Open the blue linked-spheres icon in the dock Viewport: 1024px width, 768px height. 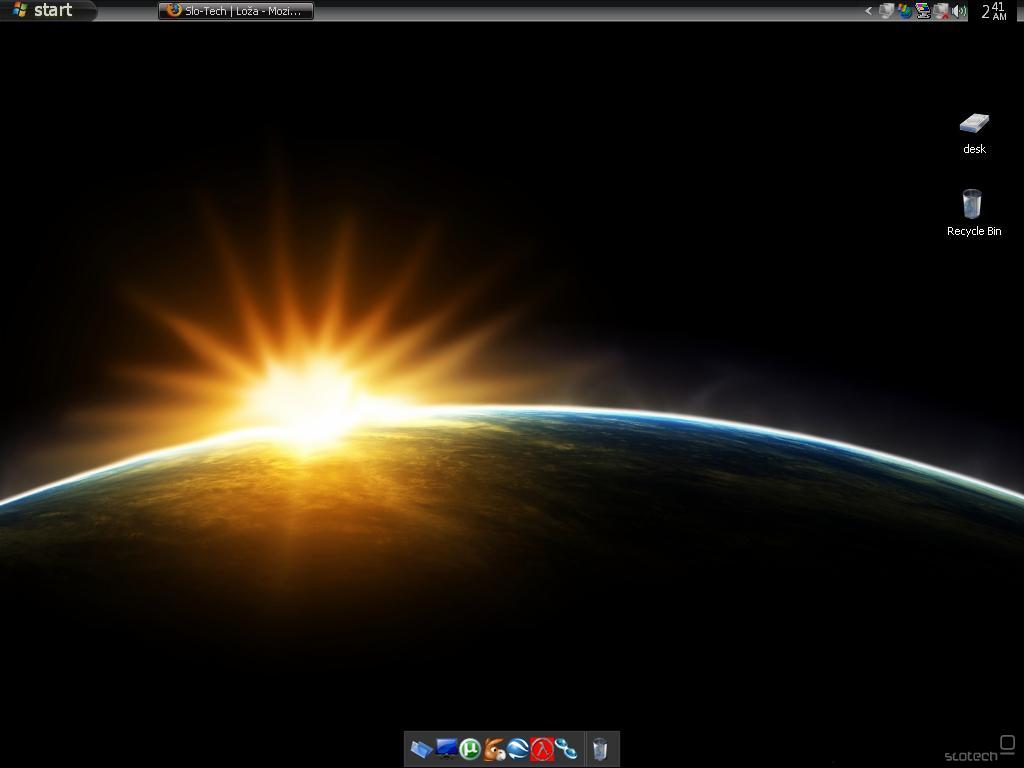tap(566, 749)
